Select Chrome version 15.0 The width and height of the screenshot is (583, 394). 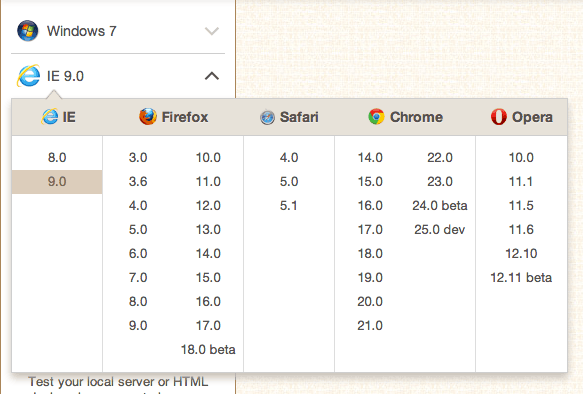tap(370, 182)
